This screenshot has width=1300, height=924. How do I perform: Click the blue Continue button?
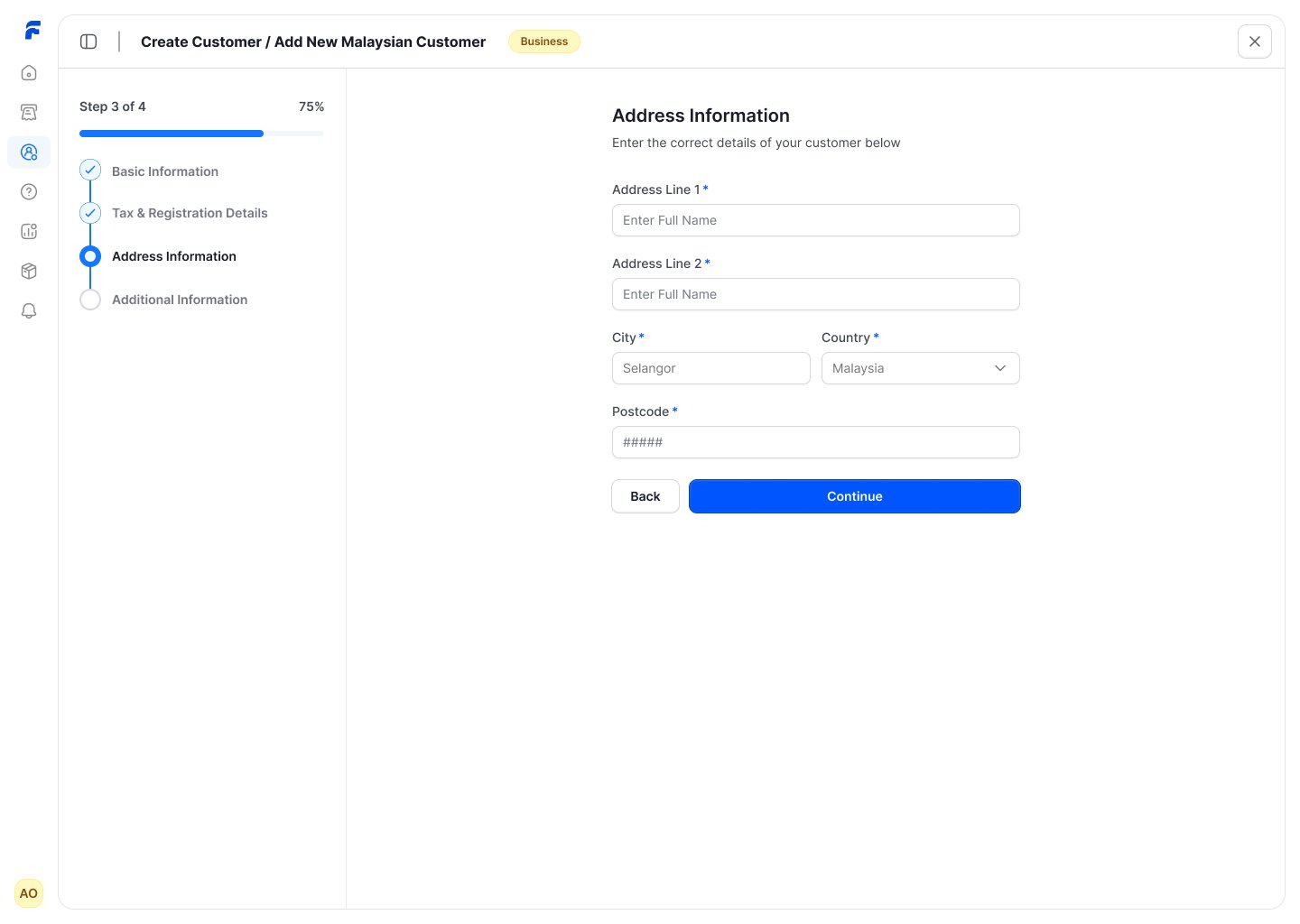(855, 496)
